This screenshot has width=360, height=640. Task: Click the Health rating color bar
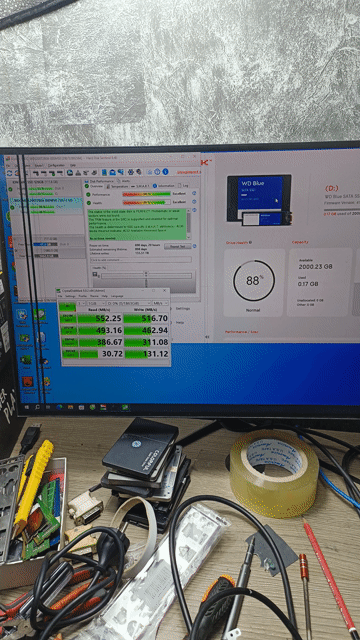(146, 202)
